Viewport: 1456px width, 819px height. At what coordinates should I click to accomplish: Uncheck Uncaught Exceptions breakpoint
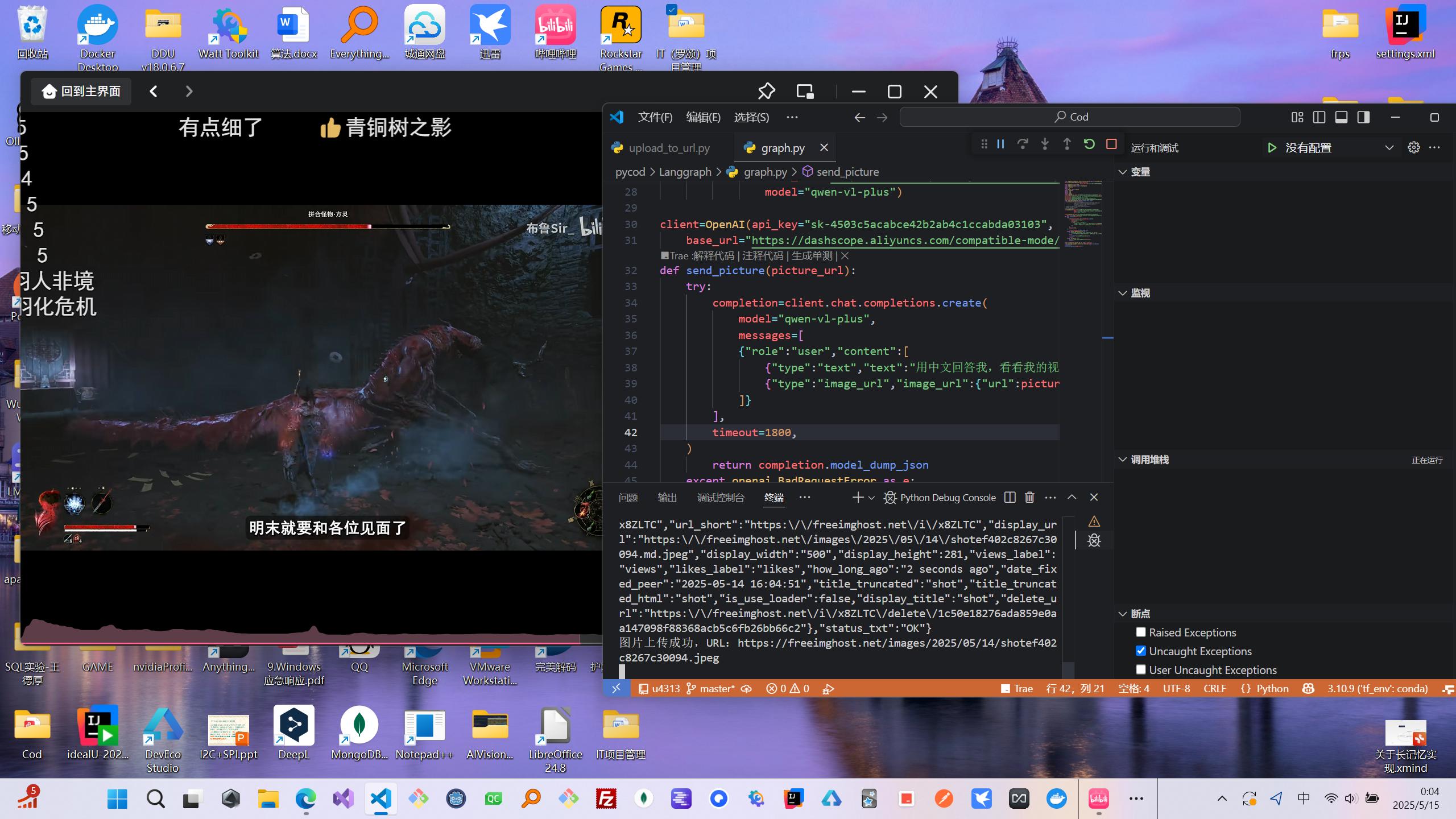1140,651
